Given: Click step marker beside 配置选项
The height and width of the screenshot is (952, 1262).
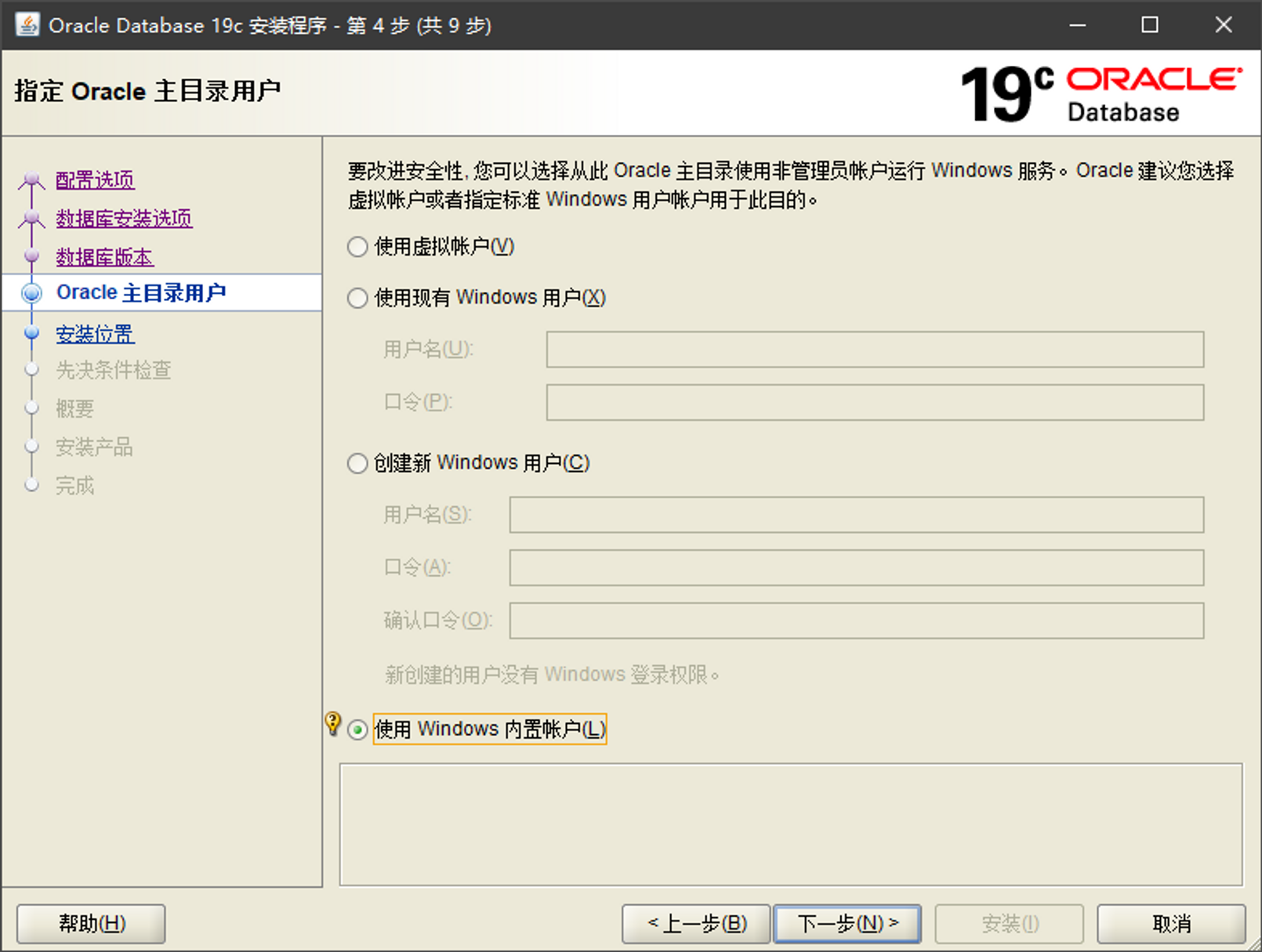Looking at the screenshot, I should [x=32, y=180].
